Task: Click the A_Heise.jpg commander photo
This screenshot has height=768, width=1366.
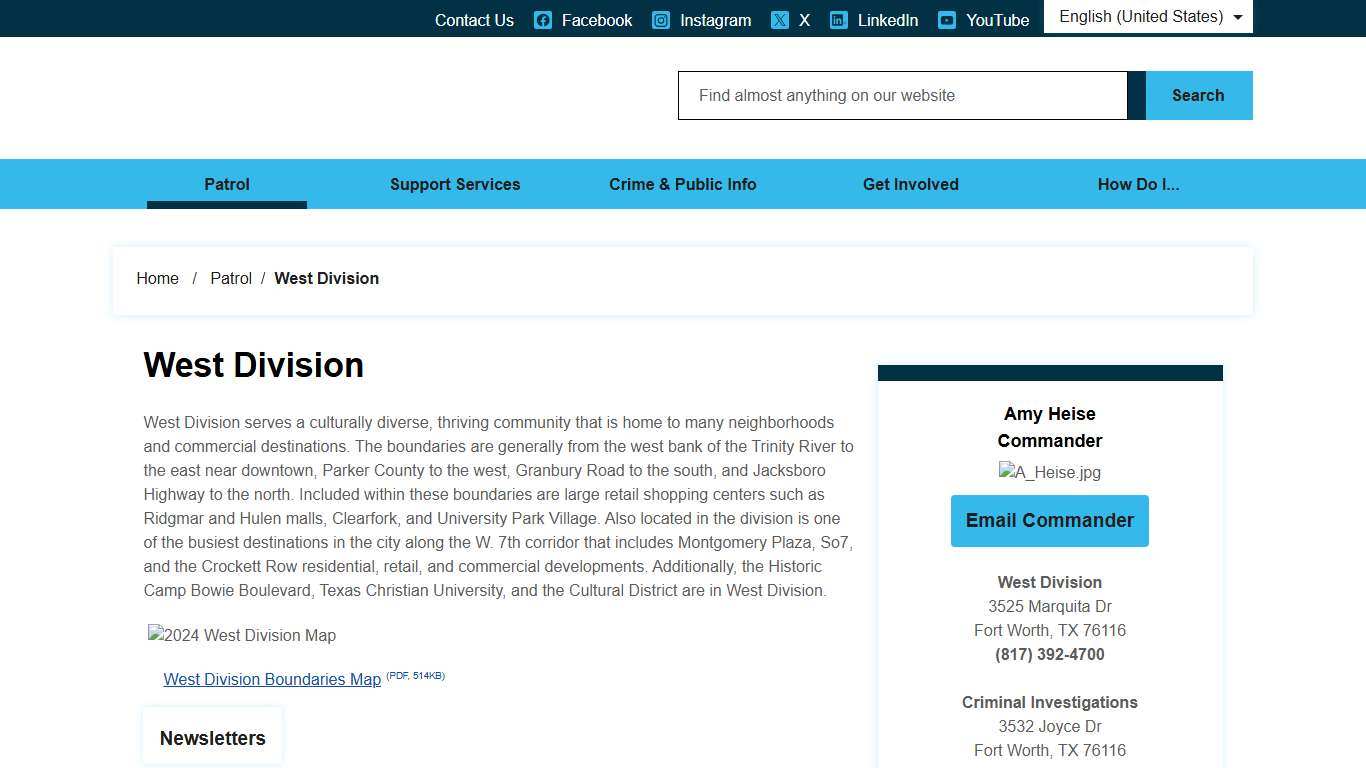Action: pyautogui.click(x=1049, y=473)
